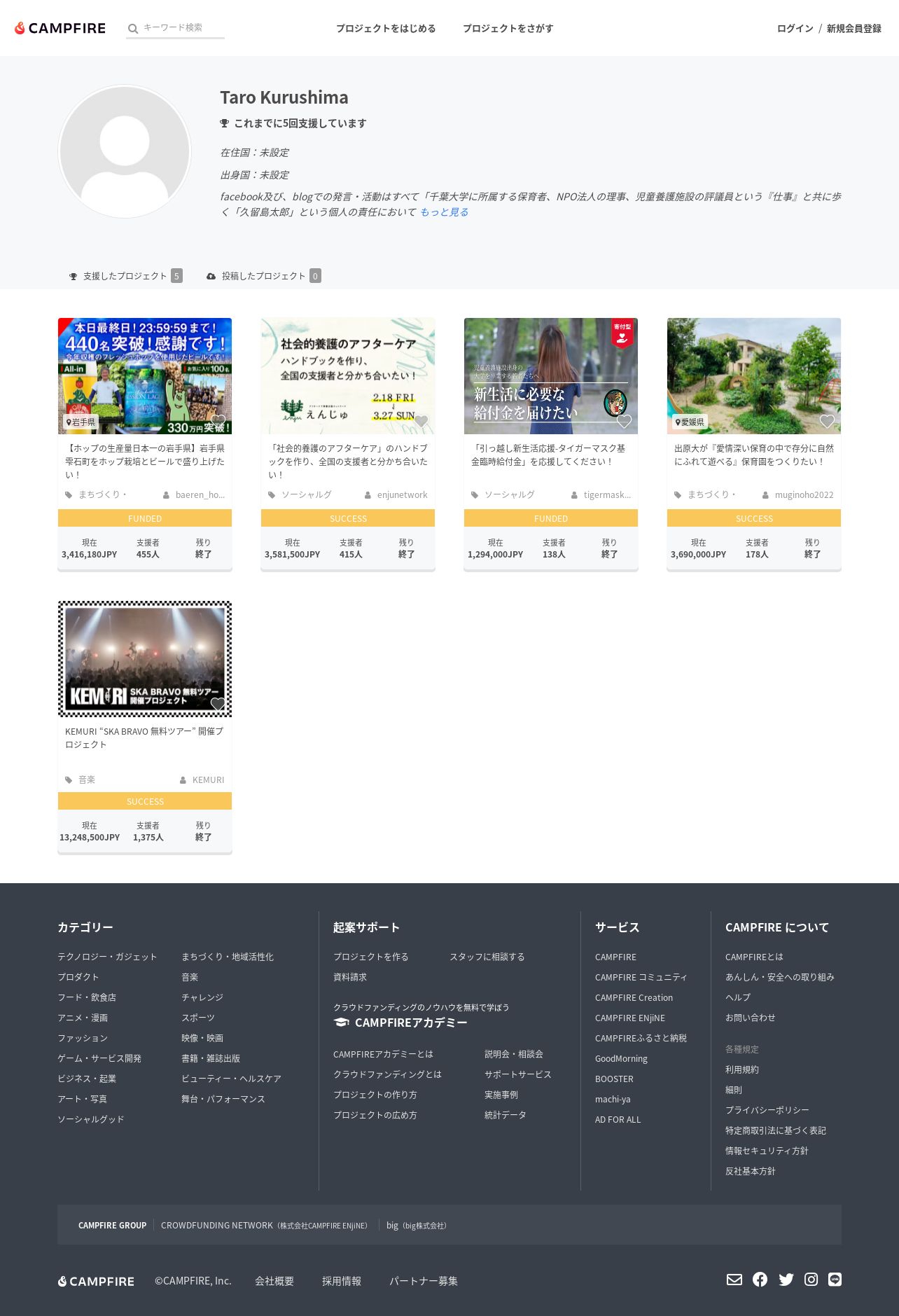899x1316 pixels.
Task: Click the KEMURI owner link
Action: coord(208,780)
